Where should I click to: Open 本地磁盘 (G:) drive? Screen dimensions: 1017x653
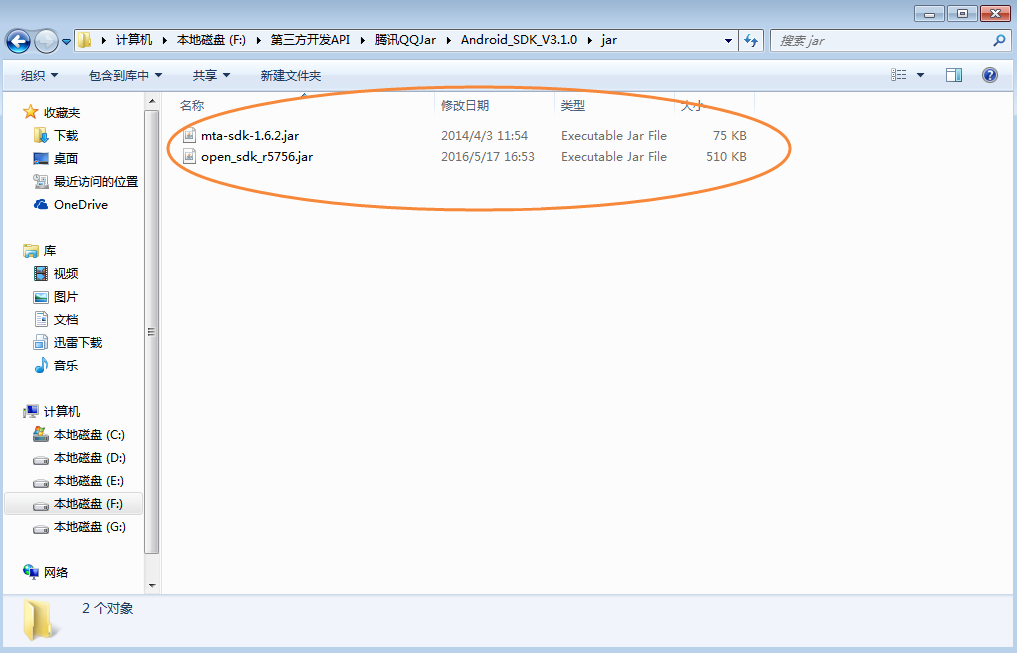point(90,527)
